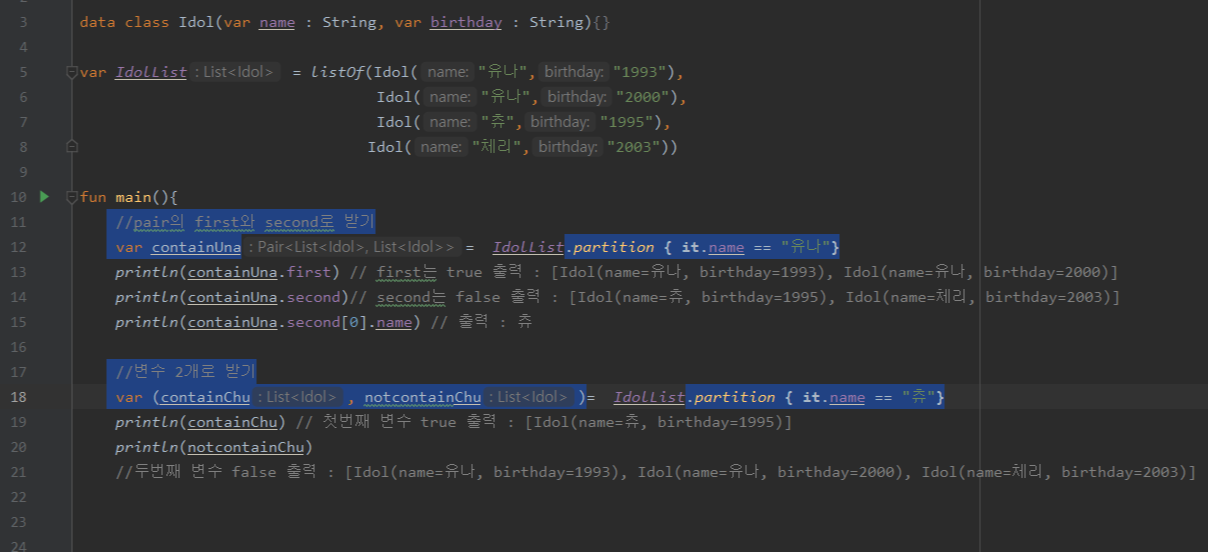Click the "유나" string in the line 11 lambda
1208x552 pixels.
[x=803, y=247]
